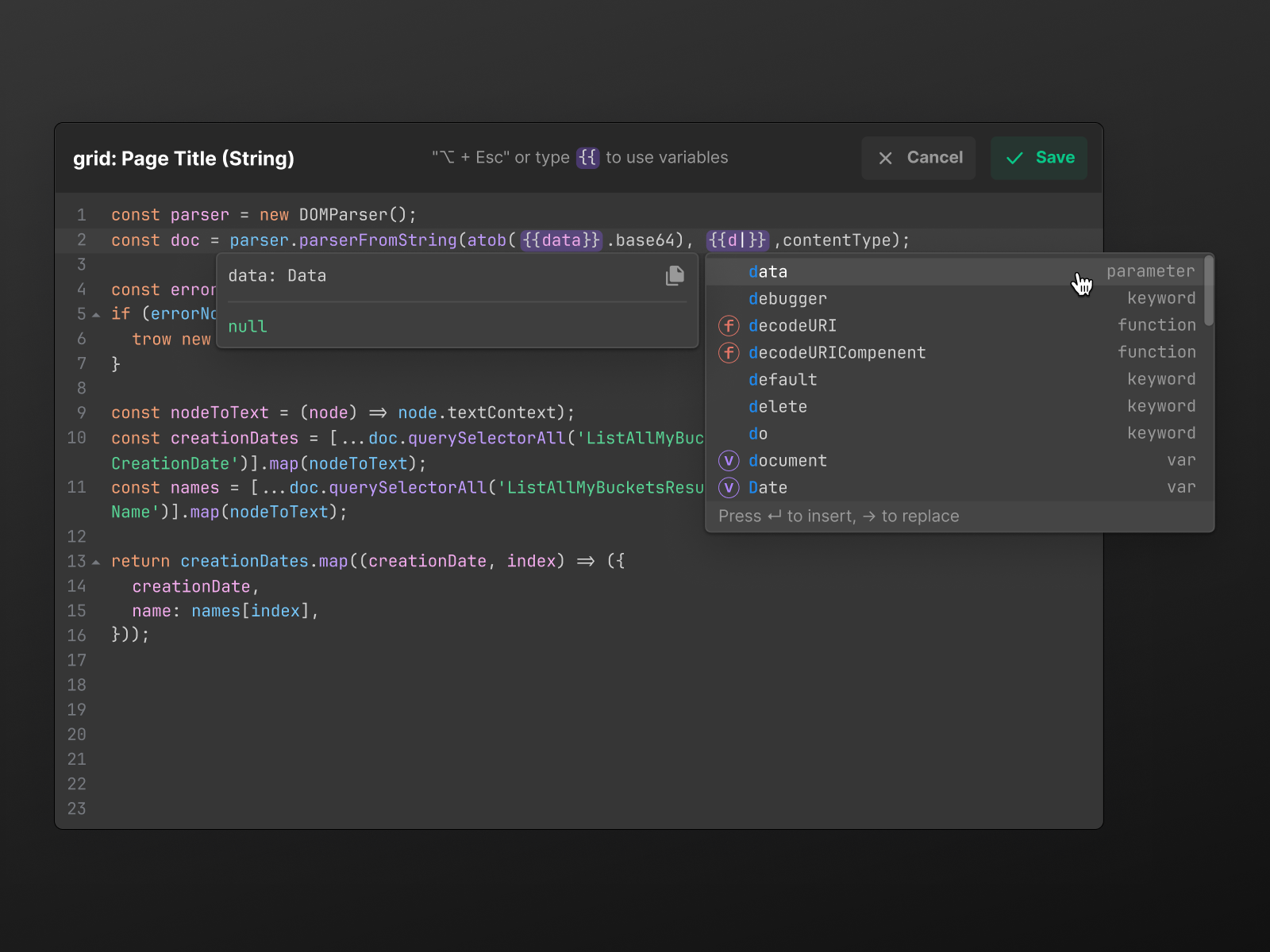Viewport: 1270px width, 952px height.
Task: Cancel editing the Page Title
Action: pos(918,158)
